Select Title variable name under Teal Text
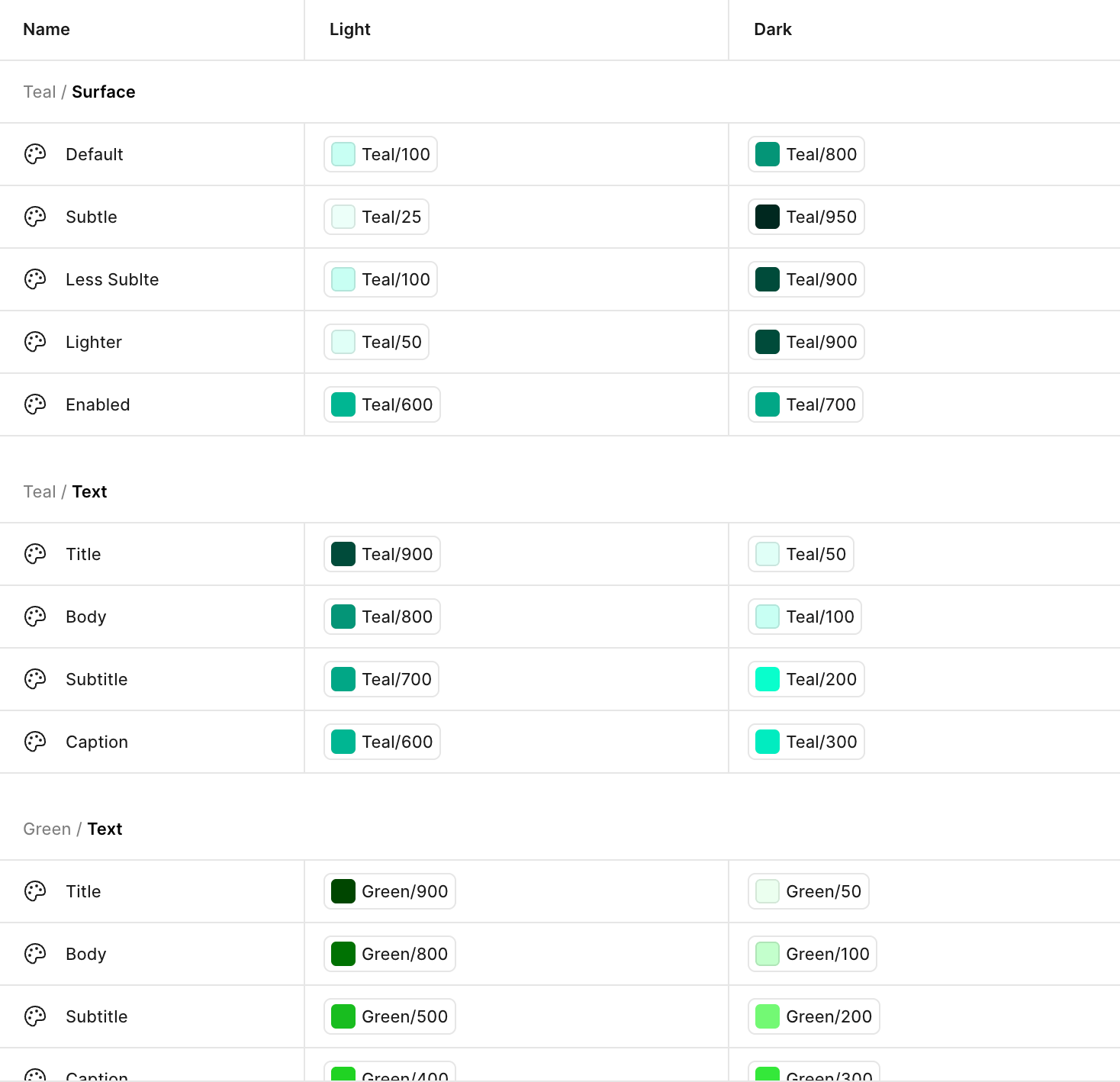Viewport: 1120px width, 1082px height. pos(83,554)
